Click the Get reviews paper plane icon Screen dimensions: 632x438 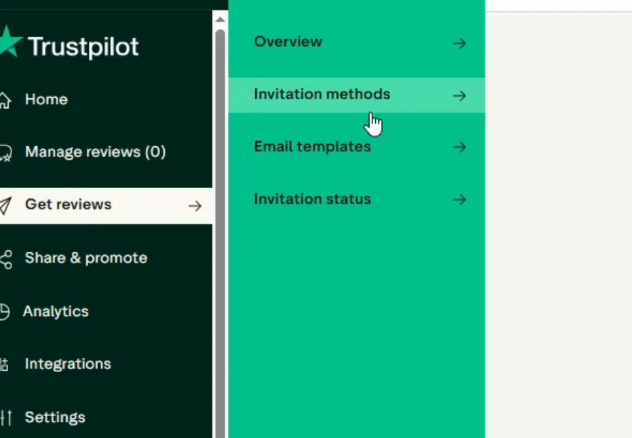[6, 206]
